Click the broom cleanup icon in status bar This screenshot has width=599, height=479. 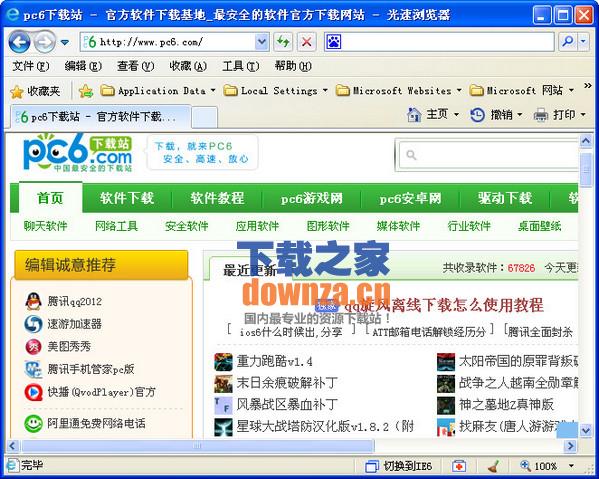coord(494,466)
